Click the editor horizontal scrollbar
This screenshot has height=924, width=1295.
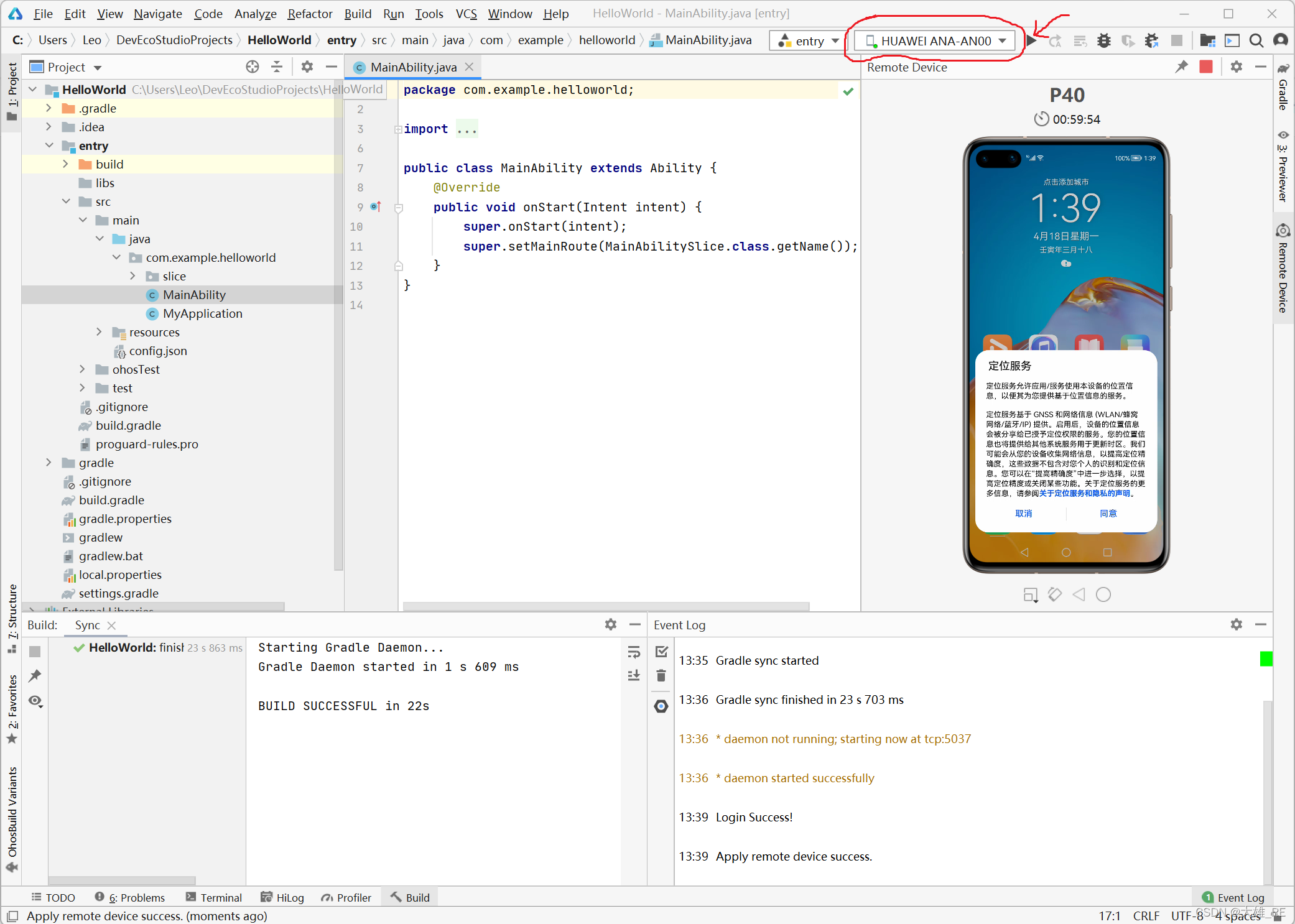(606, 606)
